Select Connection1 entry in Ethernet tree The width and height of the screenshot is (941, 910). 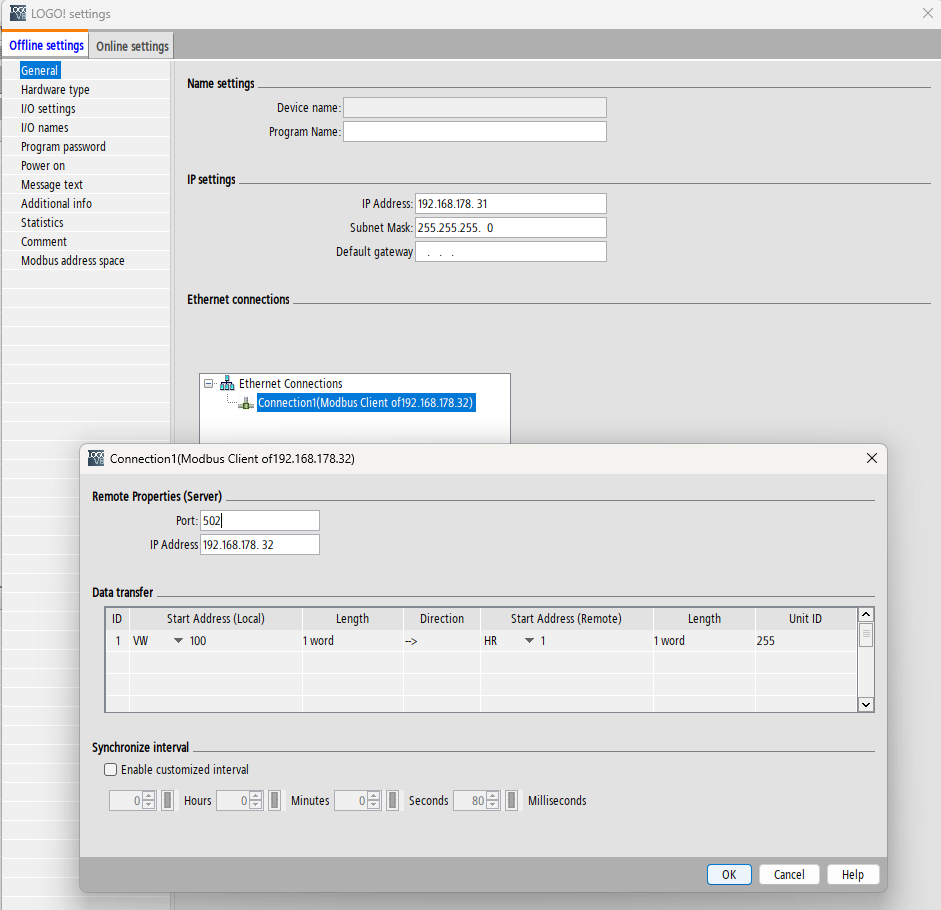365,403
